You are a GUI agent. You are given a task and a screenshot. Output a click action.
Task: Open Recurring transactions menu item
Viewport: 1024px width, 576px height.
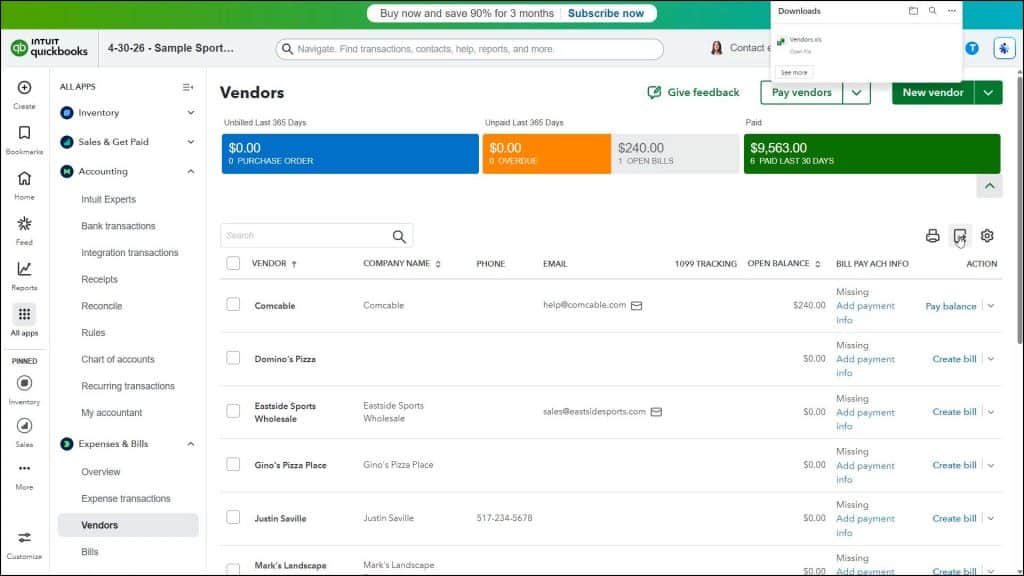(128, 386)
